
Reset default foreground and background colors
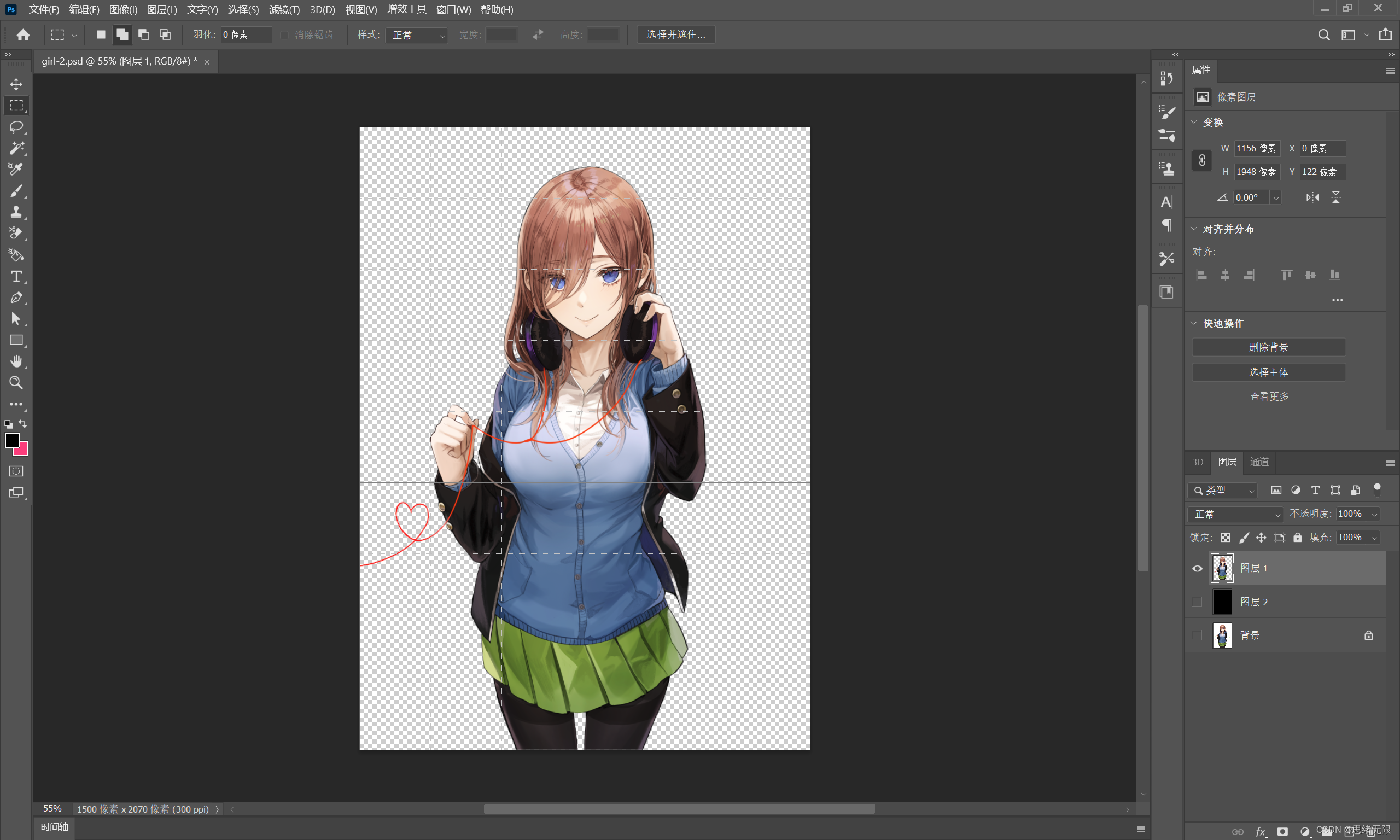click(x=9, y=424)
